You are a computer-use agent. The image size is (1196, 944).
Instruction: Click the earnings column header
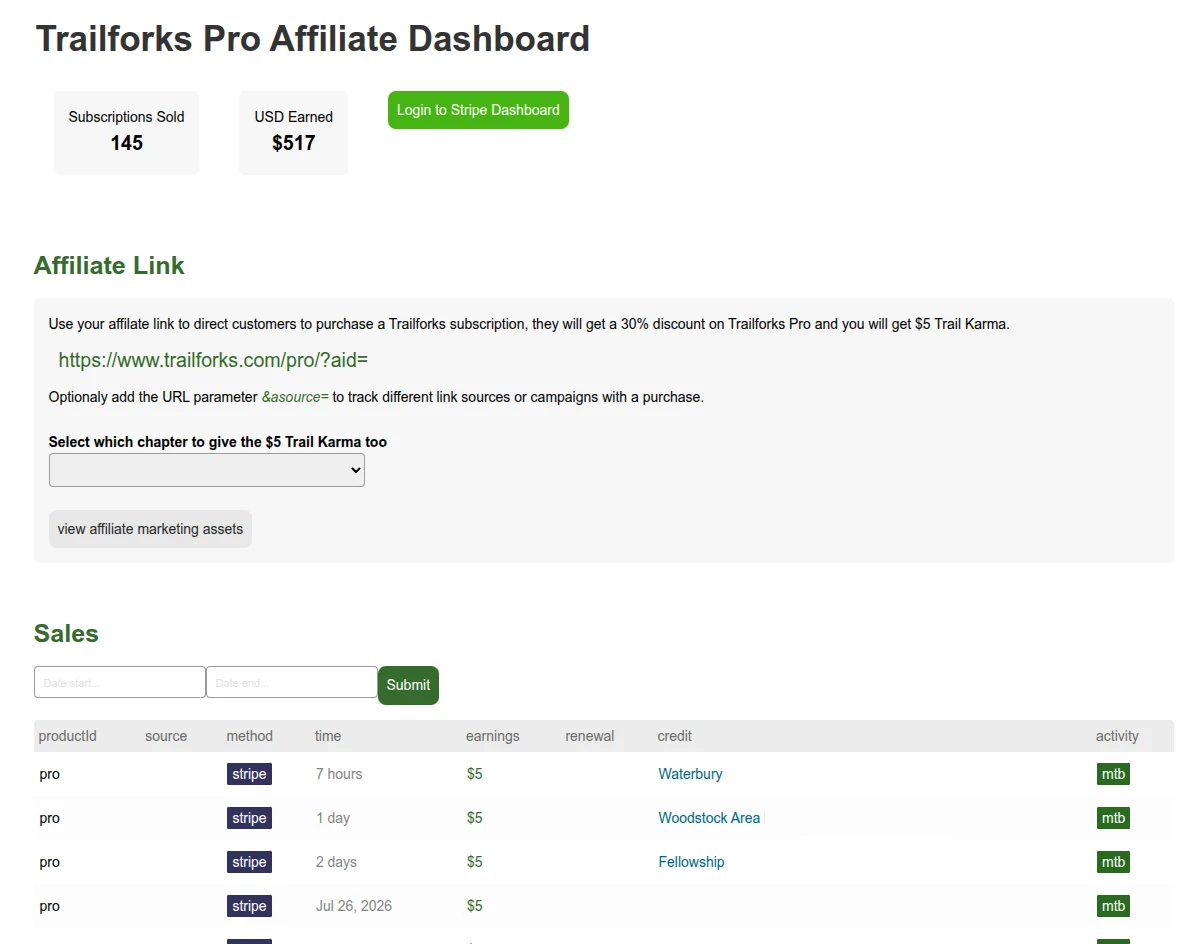click(493, 736)
